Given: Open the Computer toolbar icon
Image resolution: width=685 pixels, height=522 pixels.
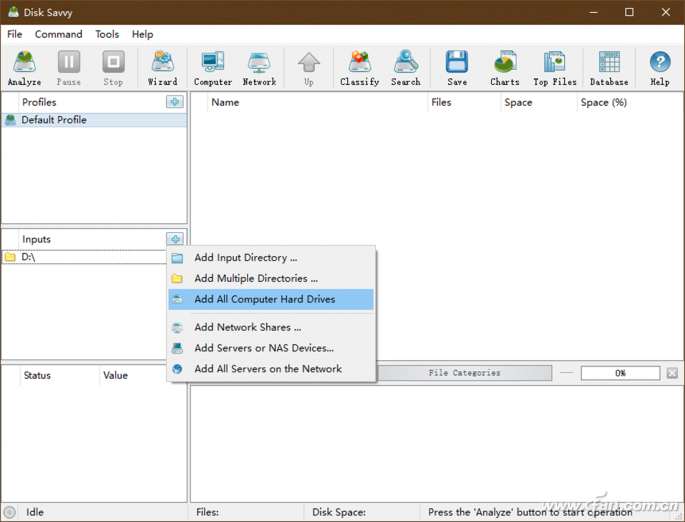Looking at the screenshot, I should pyautogui.click(x=213, y=68).
